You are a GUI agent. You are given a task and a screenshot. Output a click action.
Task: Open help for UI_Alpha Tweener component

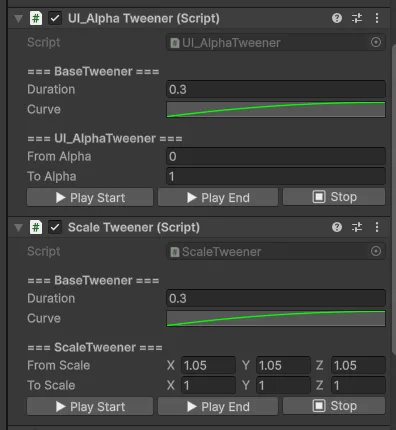pos(337,18)
